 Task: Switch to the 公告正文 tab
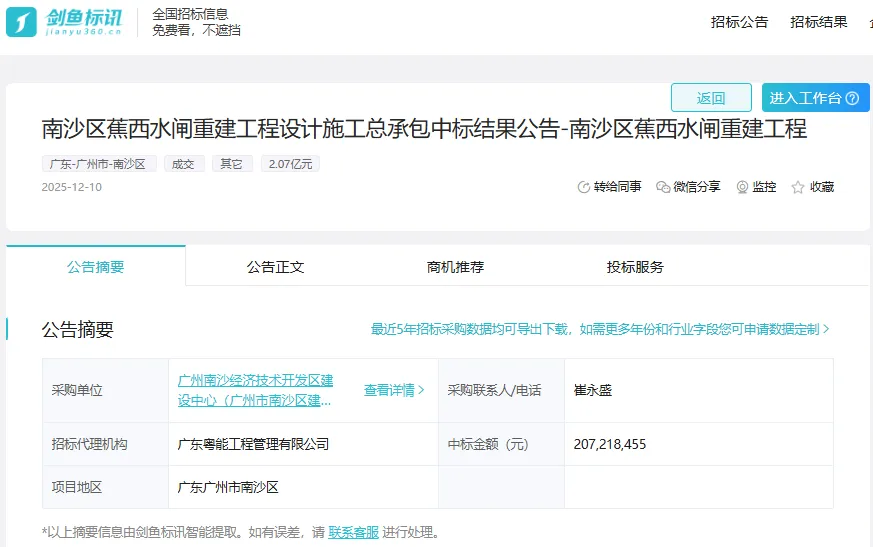(x=275, y=267)
